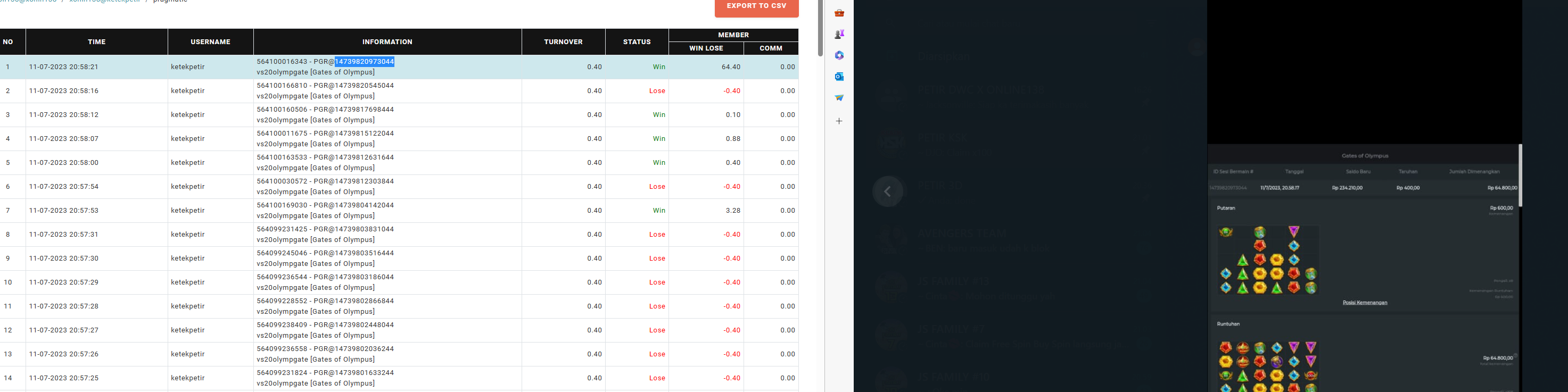Click username ketekpetir in row 10
This screenshot has width=1568, height=392.
coord(187,282)
